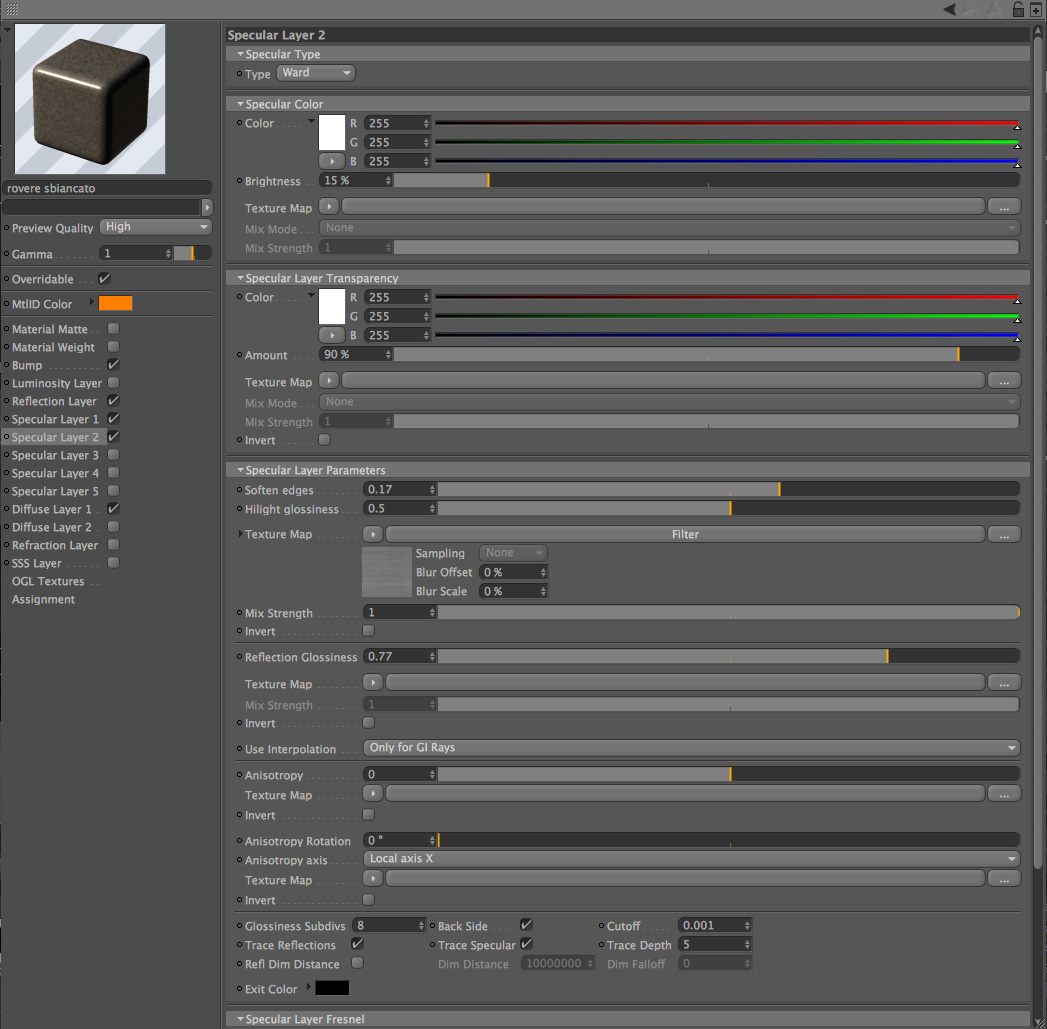This screenshot has height=1029, width=1047.
Task: Select Diffuse Layer 1 in channel list
Action: click(51, 509)
